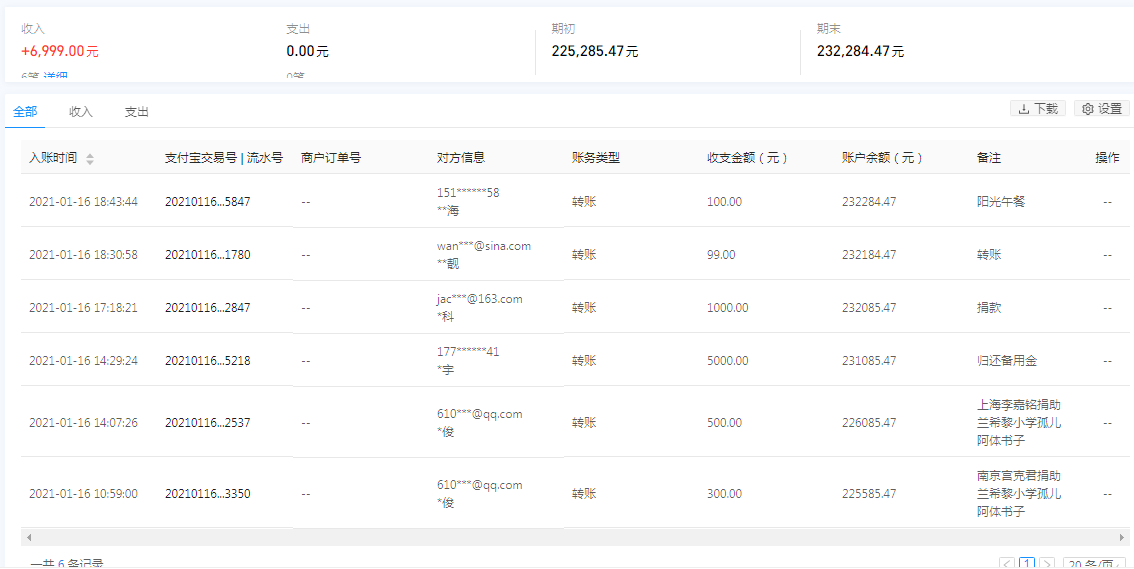Click the balance 231085.47

pyautogui.click(x=869, y=360)
